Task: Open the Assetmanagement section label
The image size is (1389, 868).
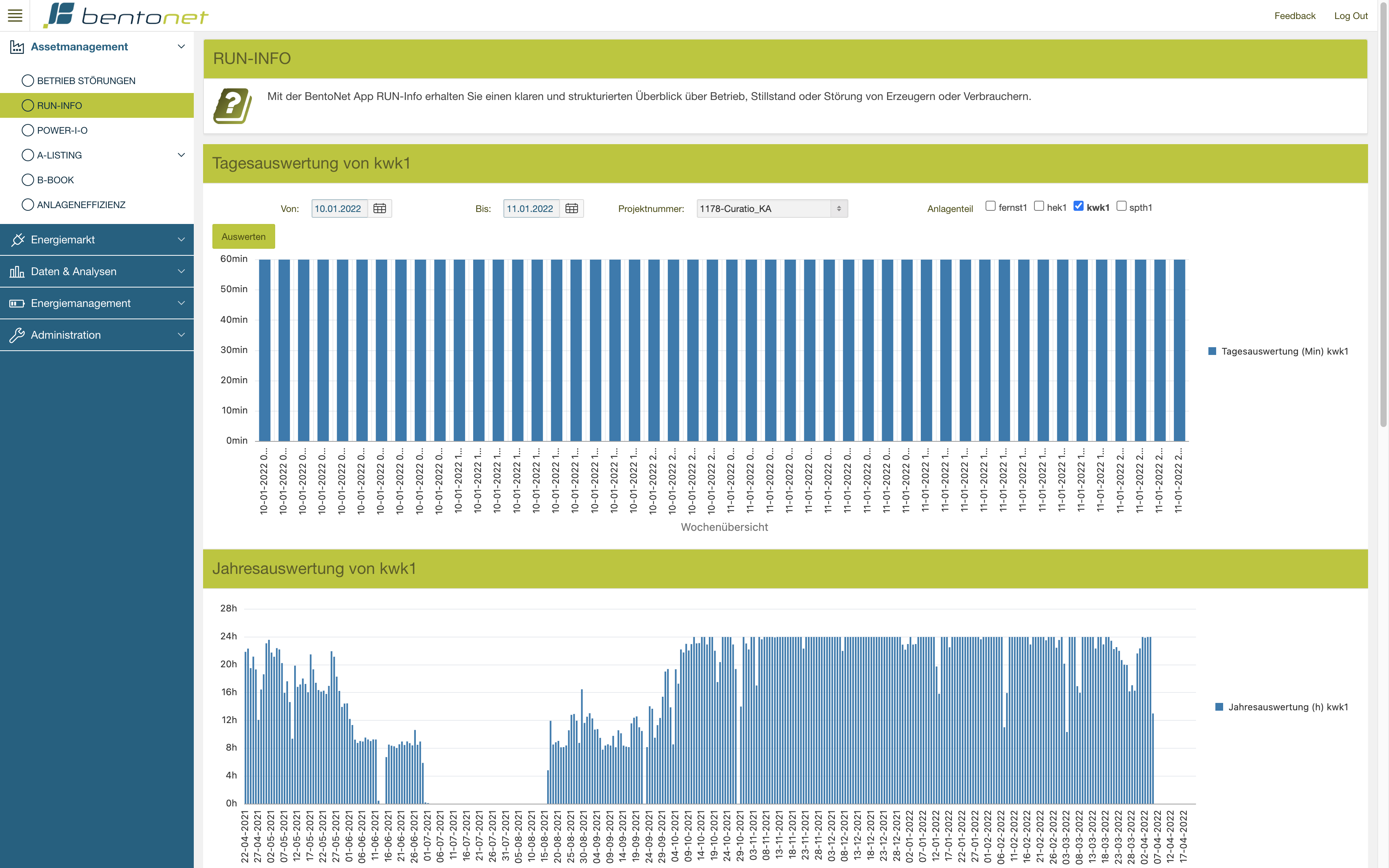Action: tap(79, 46)
